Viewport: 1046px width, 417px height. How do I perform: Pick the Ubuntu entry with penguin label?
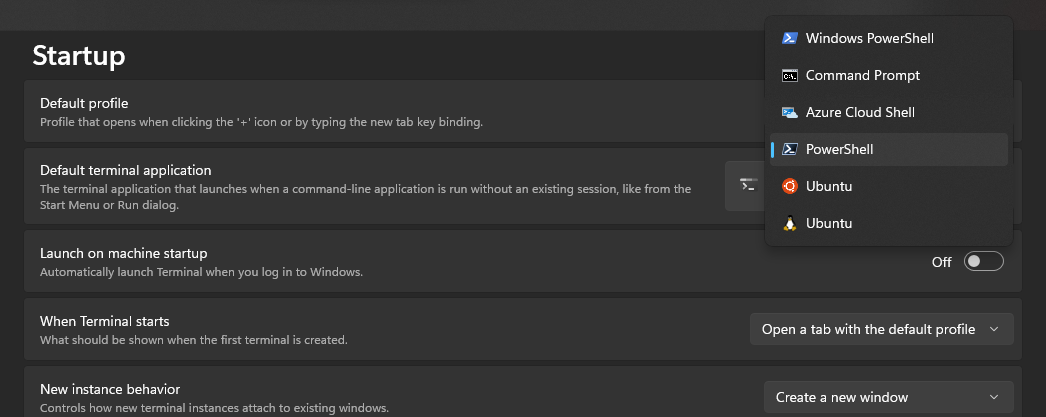889,224
